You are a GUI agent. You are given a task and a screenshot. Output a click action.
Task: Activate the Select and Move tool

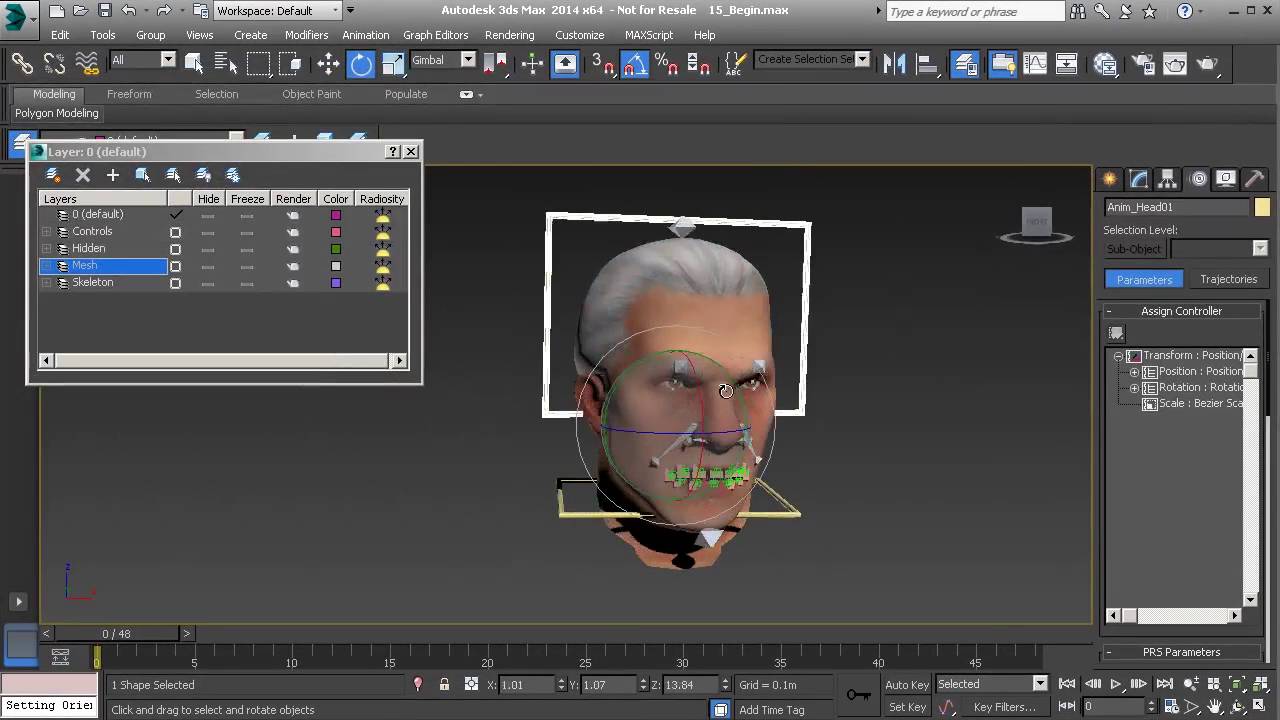pyautogui.click(x=328, y=63)
